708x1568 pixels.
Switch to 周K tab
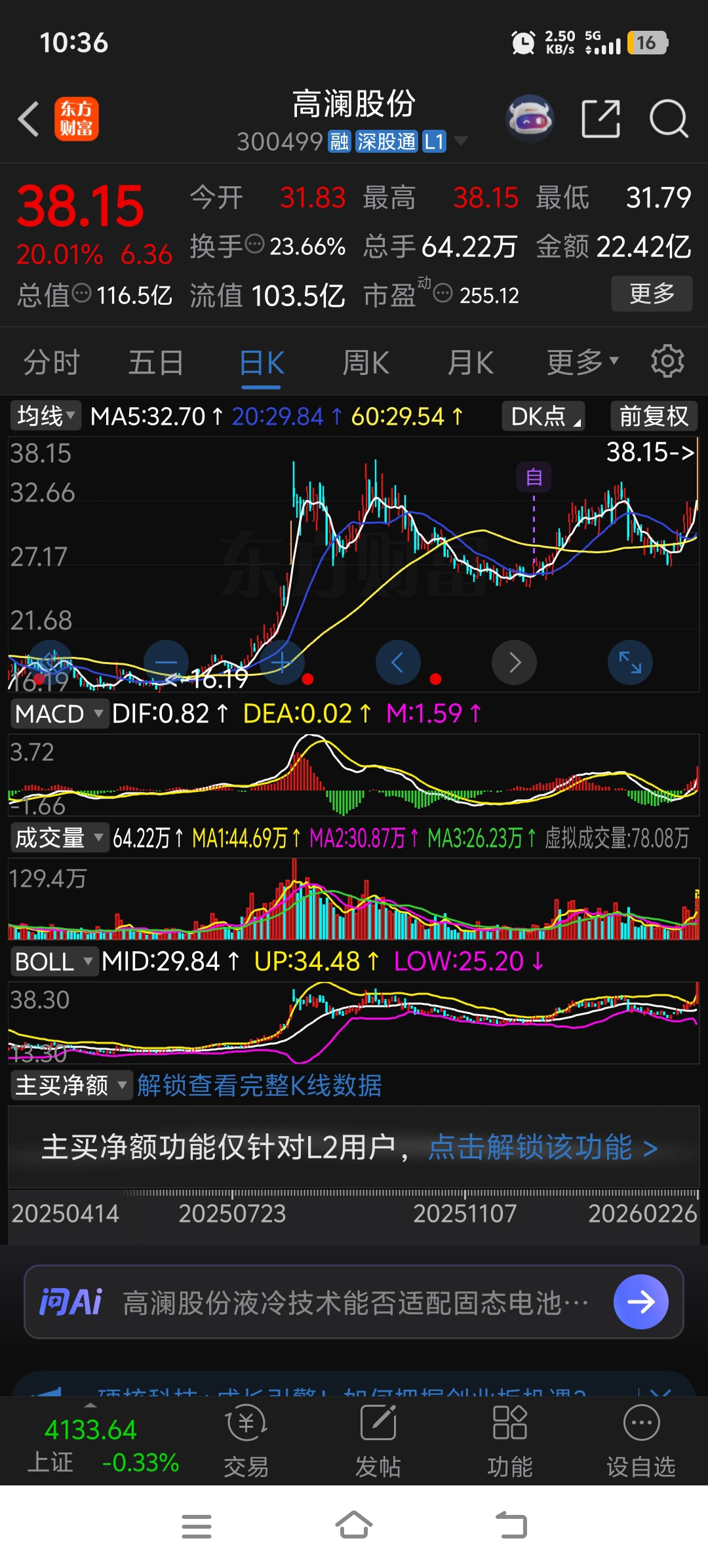coord(366,362)
